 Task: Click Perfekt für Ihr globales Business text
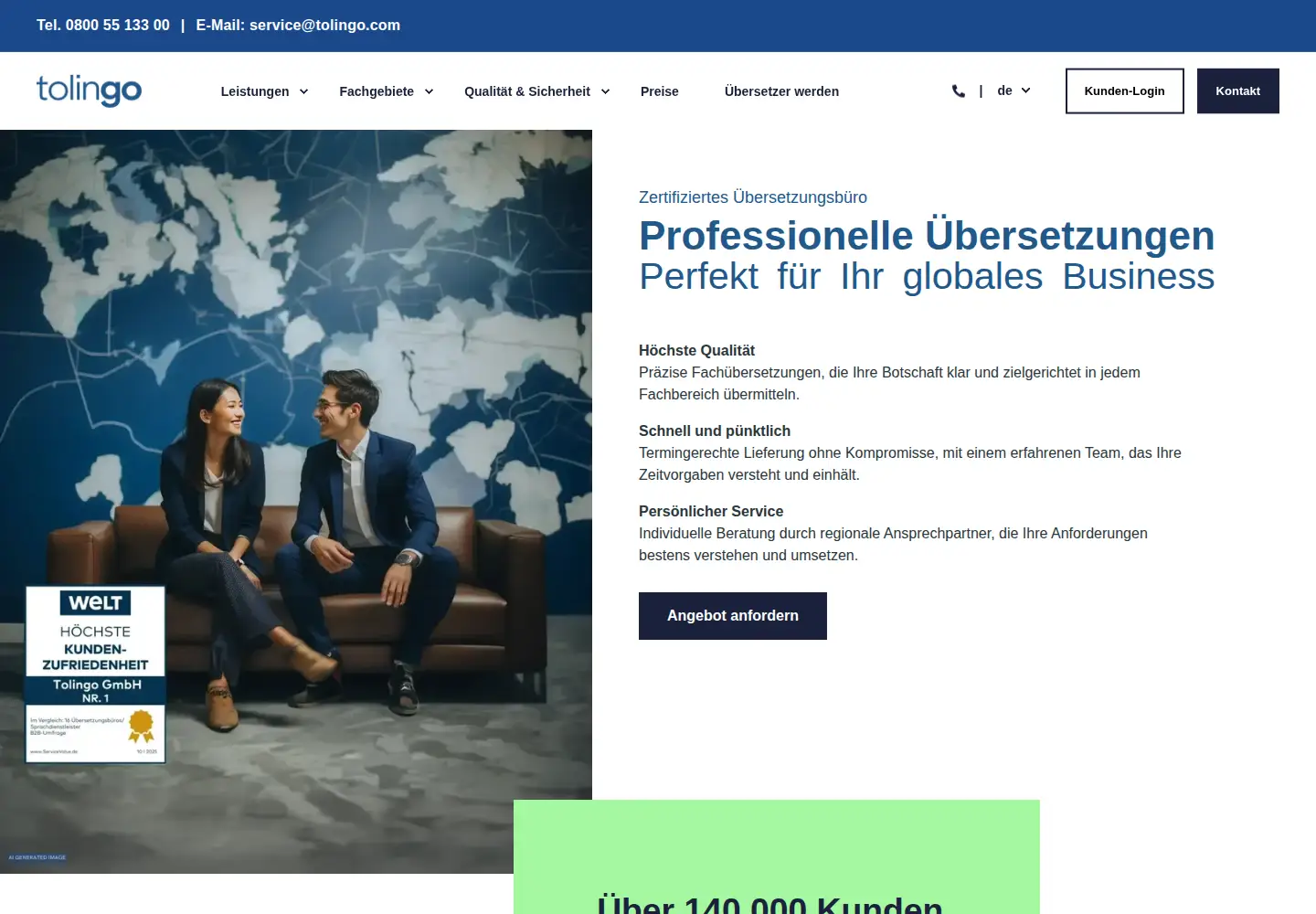pyautogui.click(x=927, y=276)
